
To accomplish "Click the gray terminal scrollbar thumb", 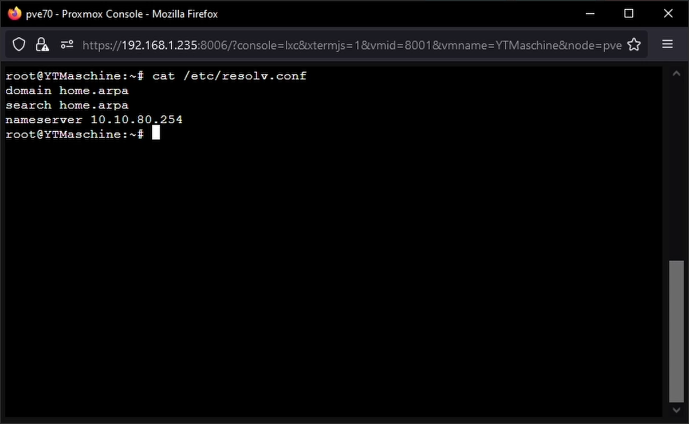I will 676,331.
